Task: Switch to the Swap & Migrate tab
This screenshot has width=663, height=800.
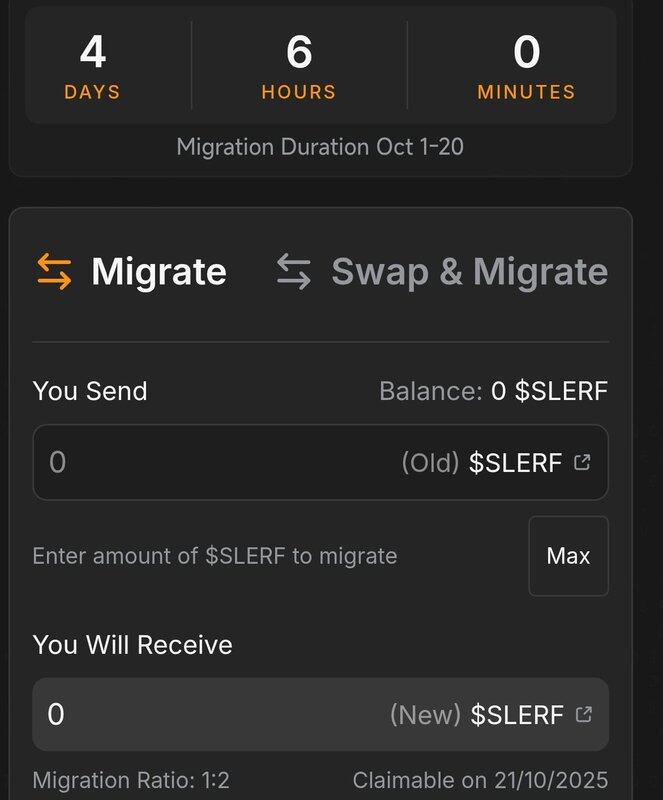Action: [x=469, y=272]
